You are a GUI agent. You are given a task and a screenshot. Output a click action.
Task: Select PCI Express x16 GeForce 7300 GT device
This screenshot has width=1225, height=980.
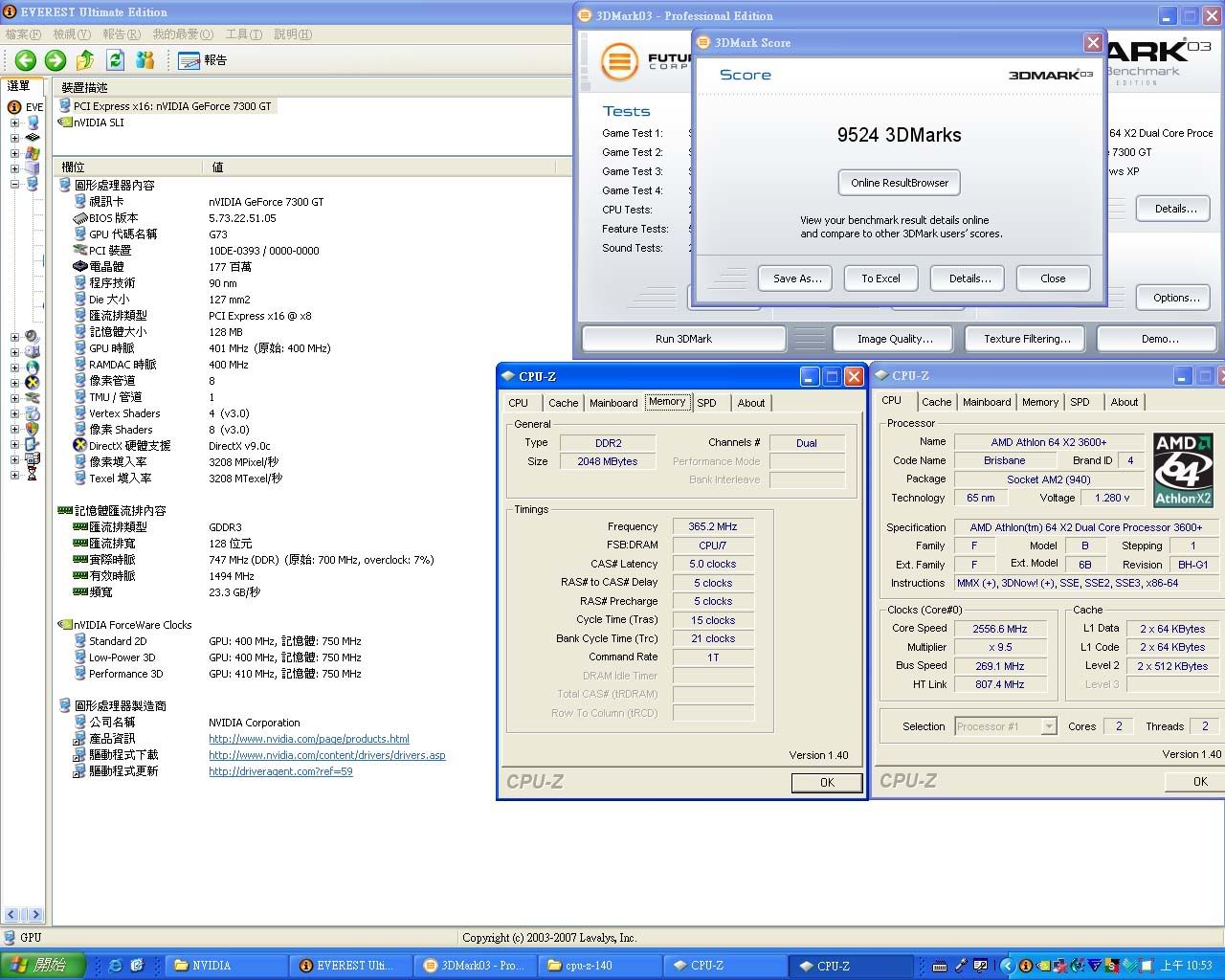[x=166, y=106]
